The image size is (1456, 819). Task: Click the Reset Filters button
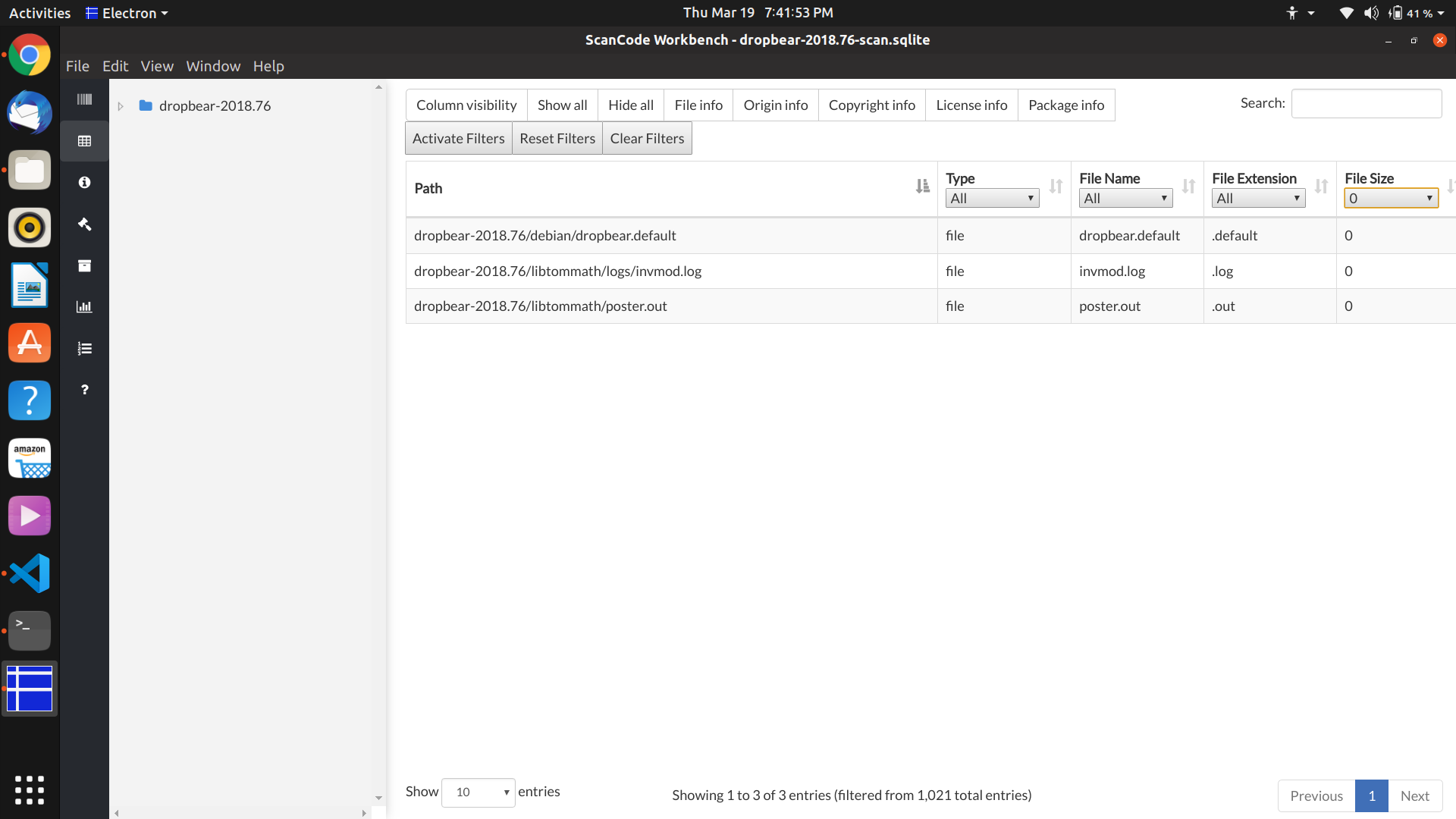[557, 138]
